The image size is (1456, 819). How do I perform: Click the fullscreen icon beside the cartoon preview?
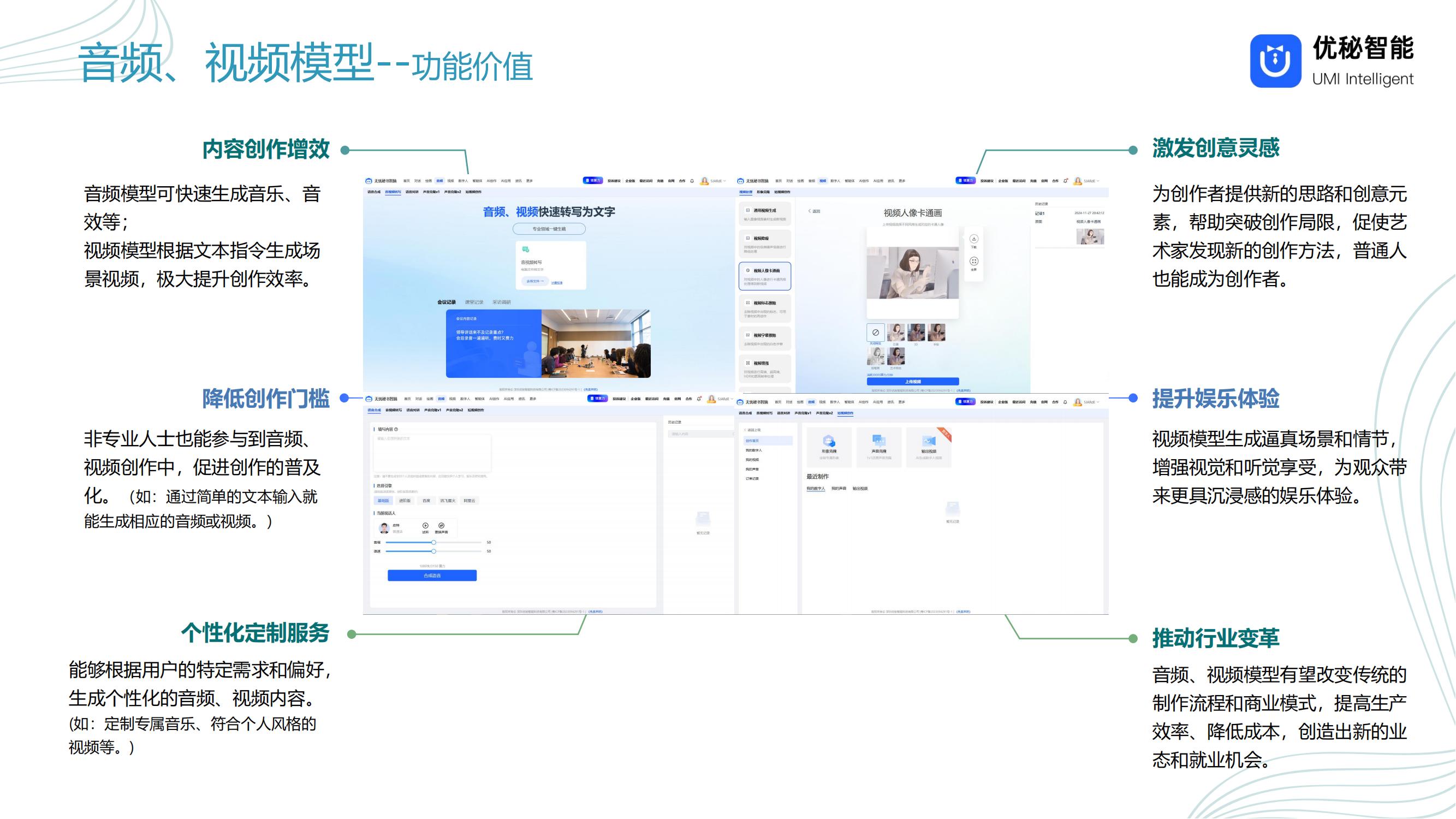coord(974,262)
